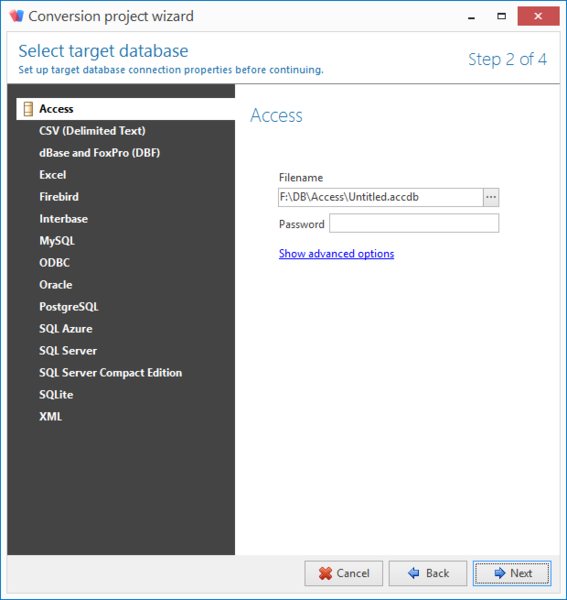Choose SQL Server Compact Edition
Viewport: 567px width, 600px height.
tap(111, 373)
